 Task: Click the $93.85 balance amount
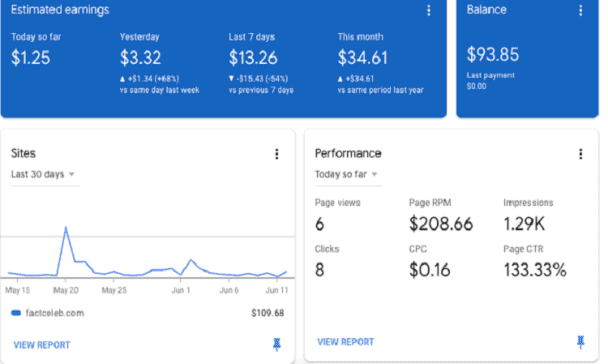click(x=492, y=54)
